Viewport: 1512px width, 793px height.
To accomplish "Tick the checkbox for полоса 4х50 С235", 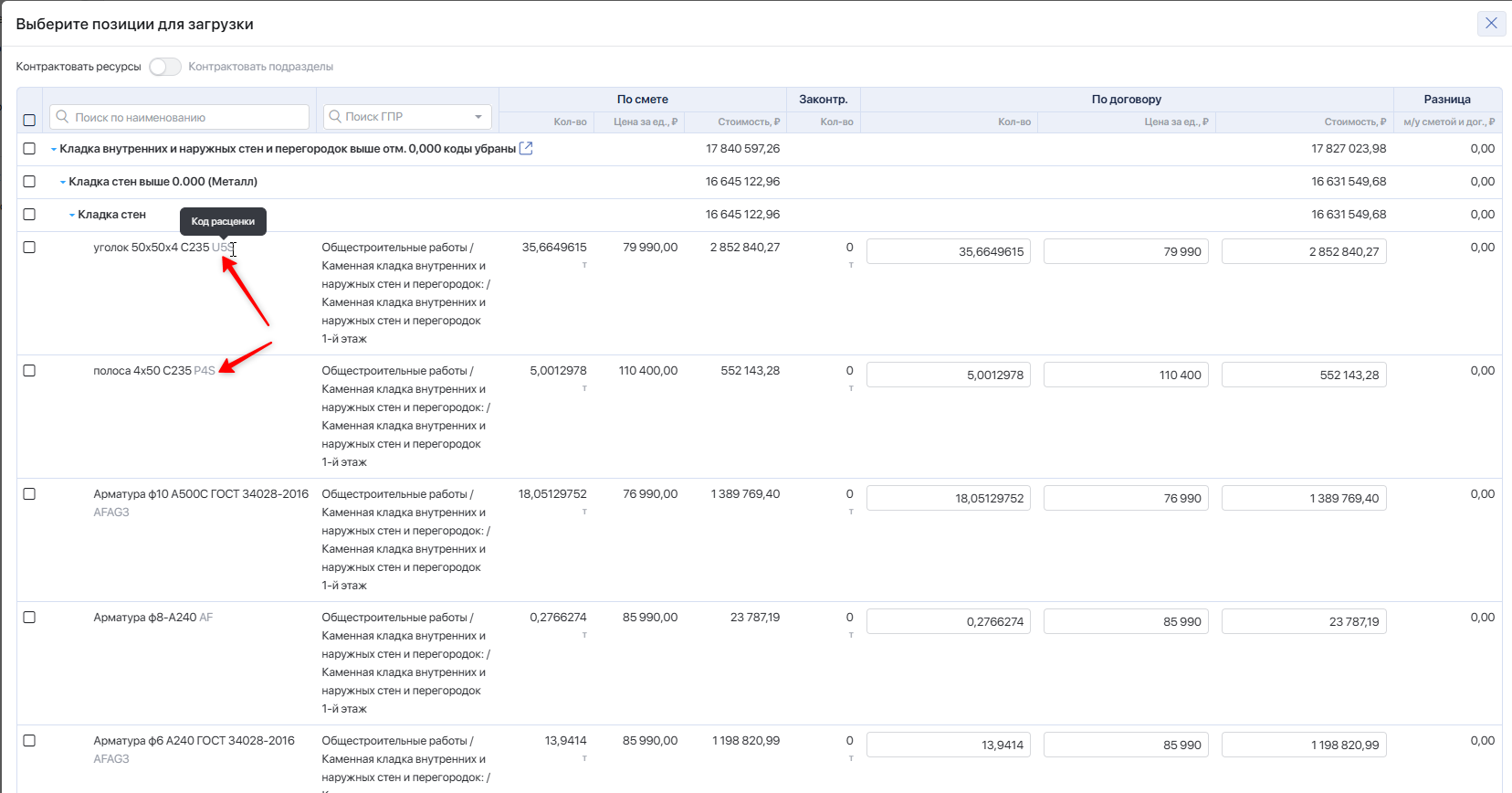I will 29,371.
